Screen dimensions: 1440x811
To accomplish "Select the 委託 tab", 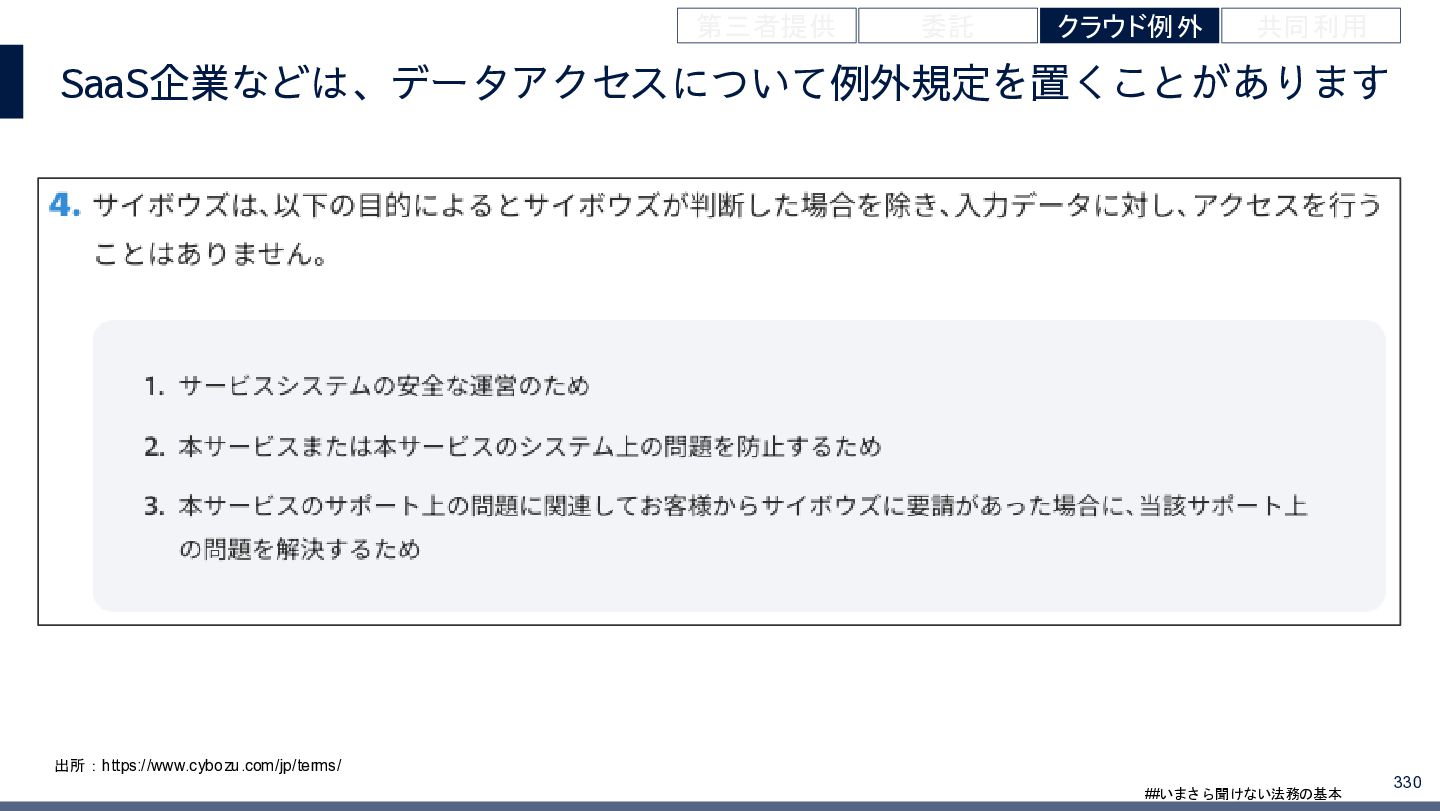I will [947, 26].
